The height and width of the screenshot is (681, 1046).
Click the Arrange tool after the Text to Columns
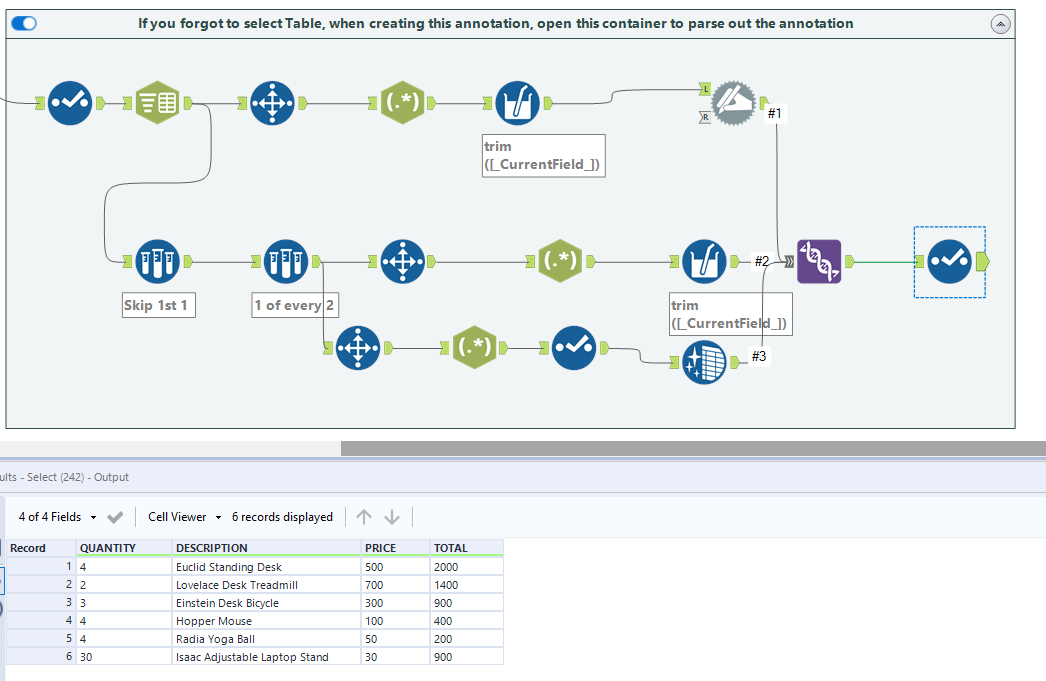pos(271,102)
